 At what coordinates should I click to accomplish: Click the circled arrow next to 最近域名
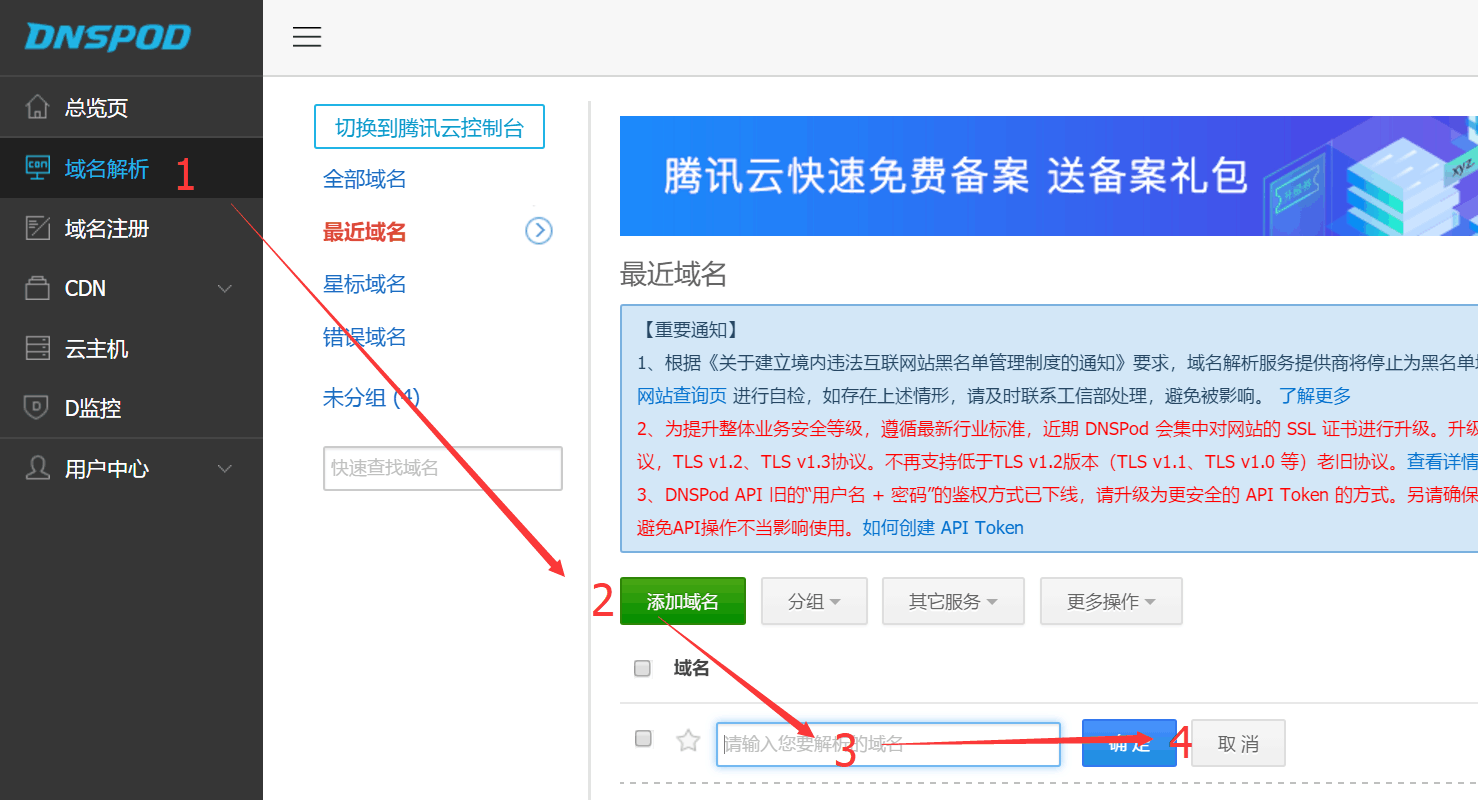(539, 231)
